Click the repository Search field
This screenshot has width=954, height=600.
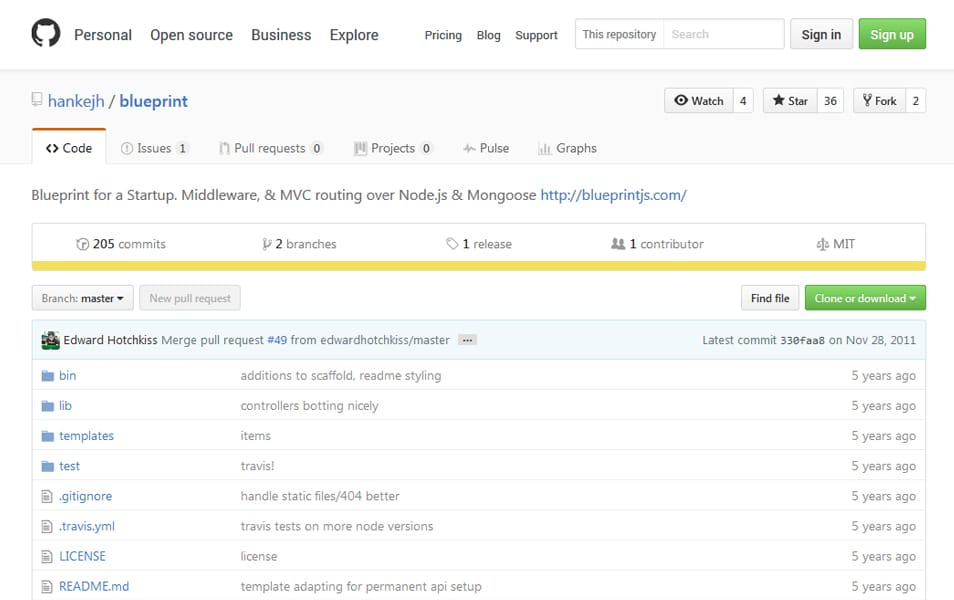pos(723,34)
